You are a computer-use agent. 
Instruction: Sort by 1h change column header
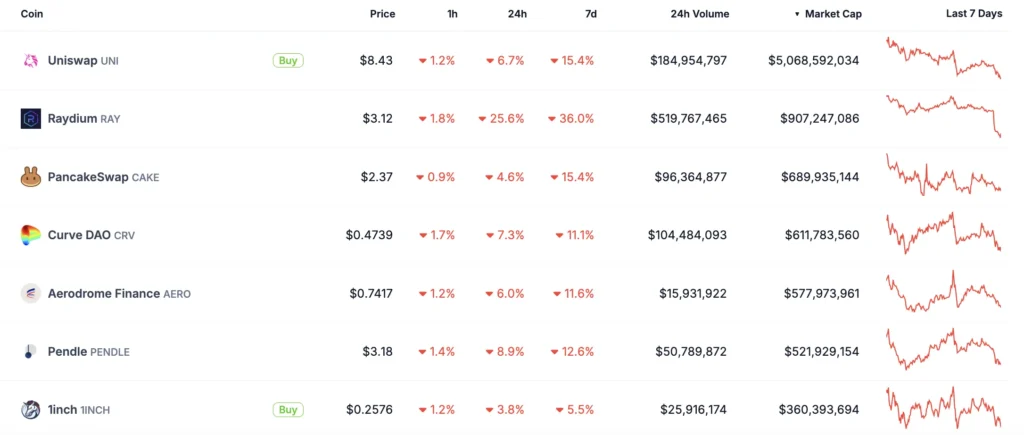pyautogui.click(x=452, y=14)
